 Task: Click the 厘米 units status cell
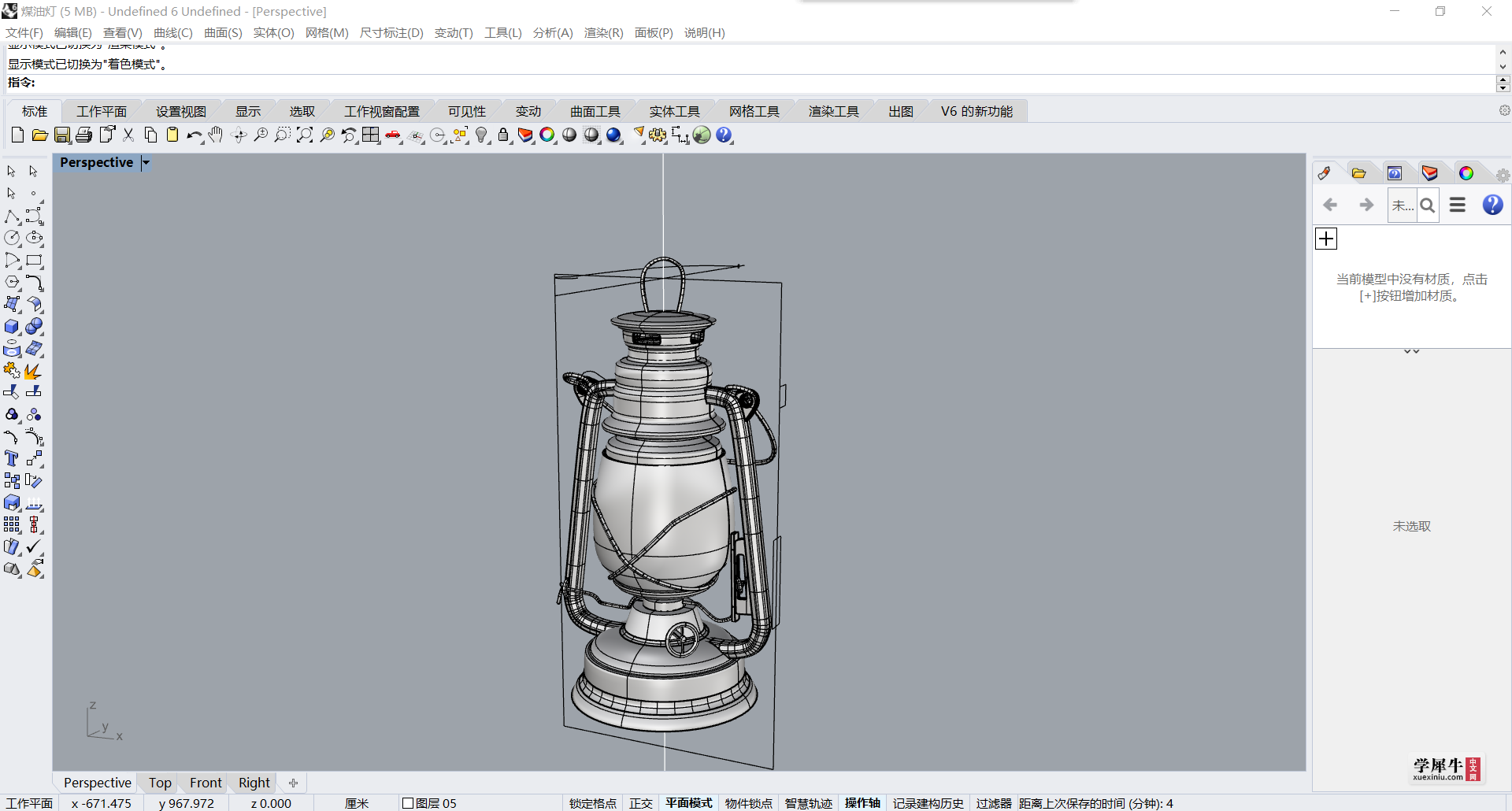[x=357, y=803]
